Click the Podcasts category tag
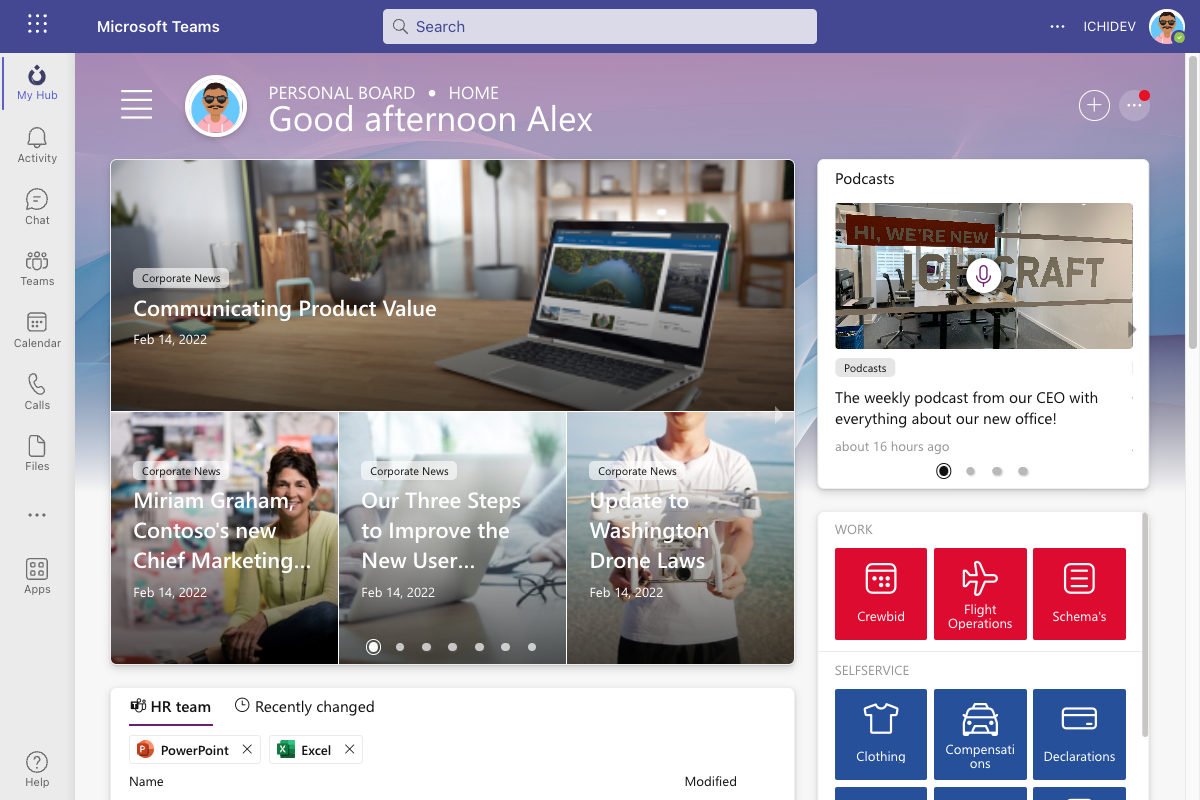This screenshot has height=800, width=1200. tap(865, 368)
